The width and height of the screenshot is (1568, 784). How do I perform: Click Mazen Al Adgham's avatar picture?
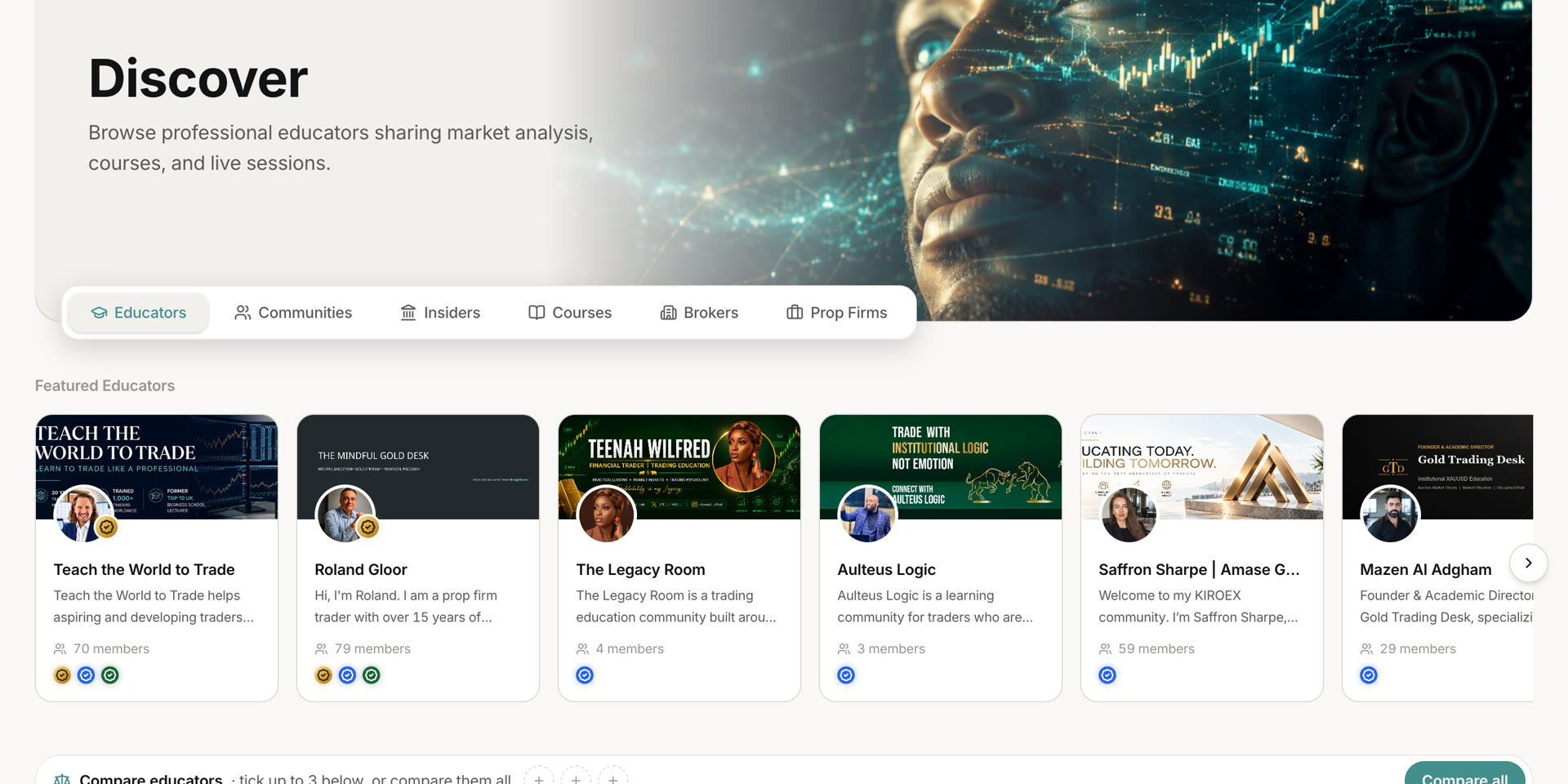1390,514
